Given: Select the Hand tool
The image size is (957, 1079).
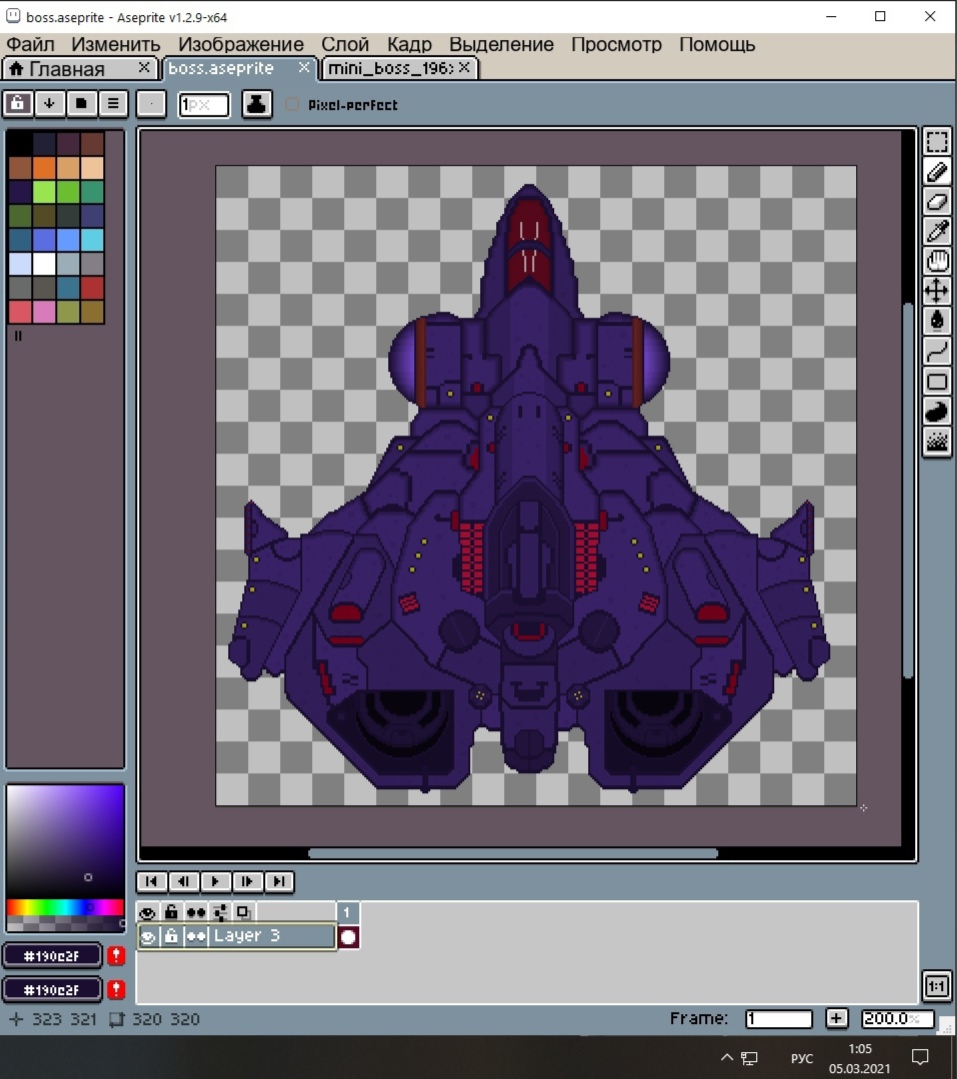Looking at the screenshot, I should tap(937, 261).
